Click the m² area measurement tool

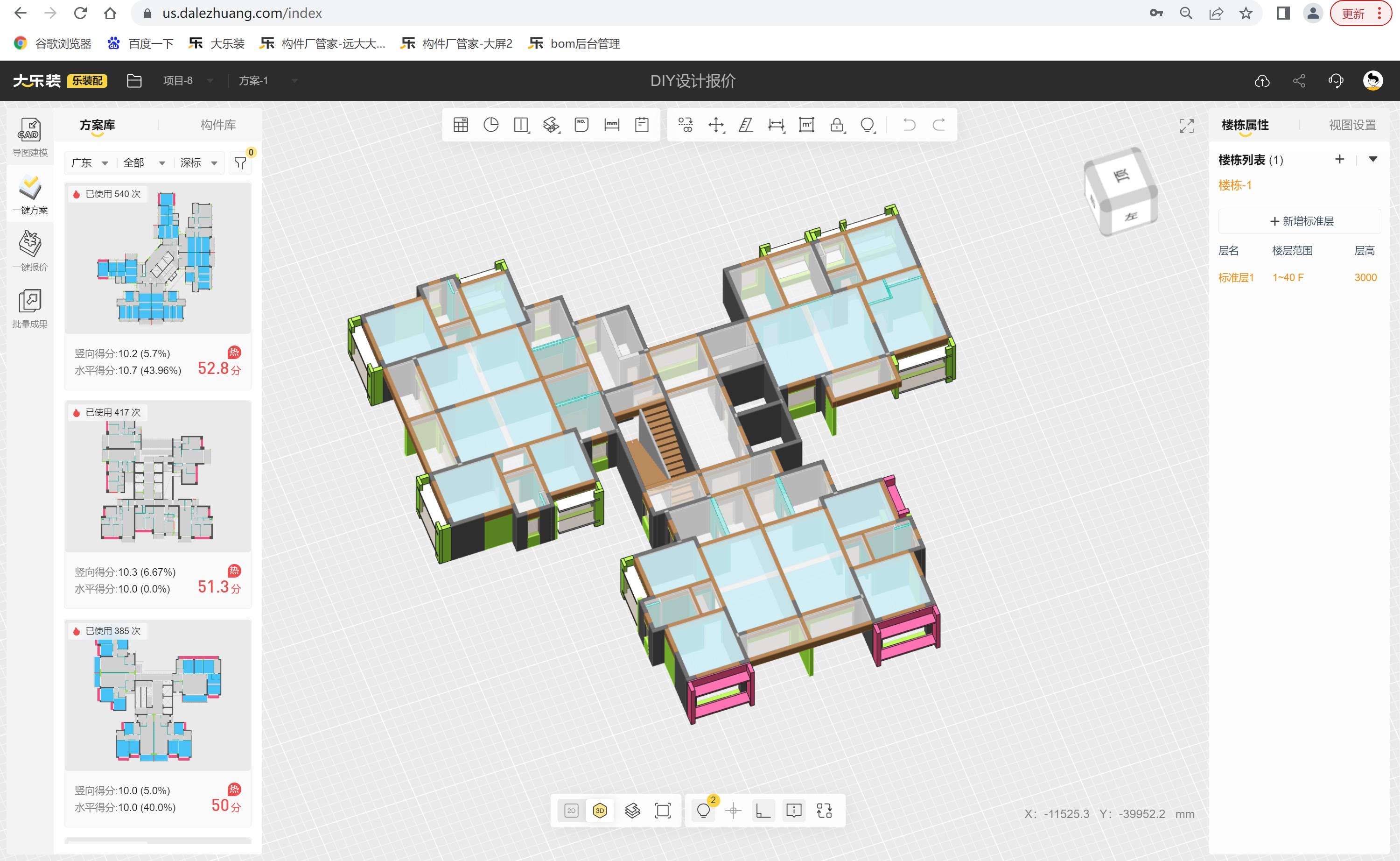tap(806, 125)
